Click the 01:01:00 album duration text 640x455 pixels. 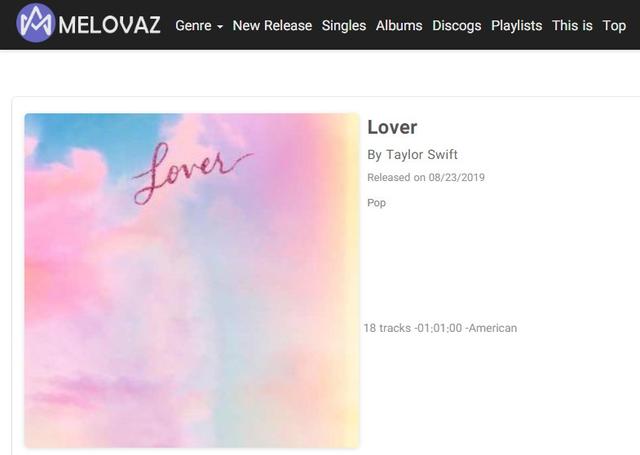pos(440,328)
